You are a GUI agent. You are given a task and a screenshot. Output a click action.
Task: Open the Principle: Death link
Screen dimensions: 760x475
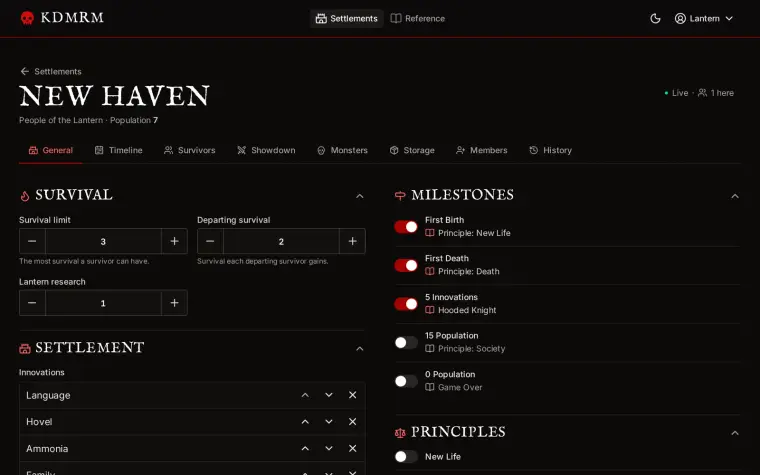click(x=469, y=271)
